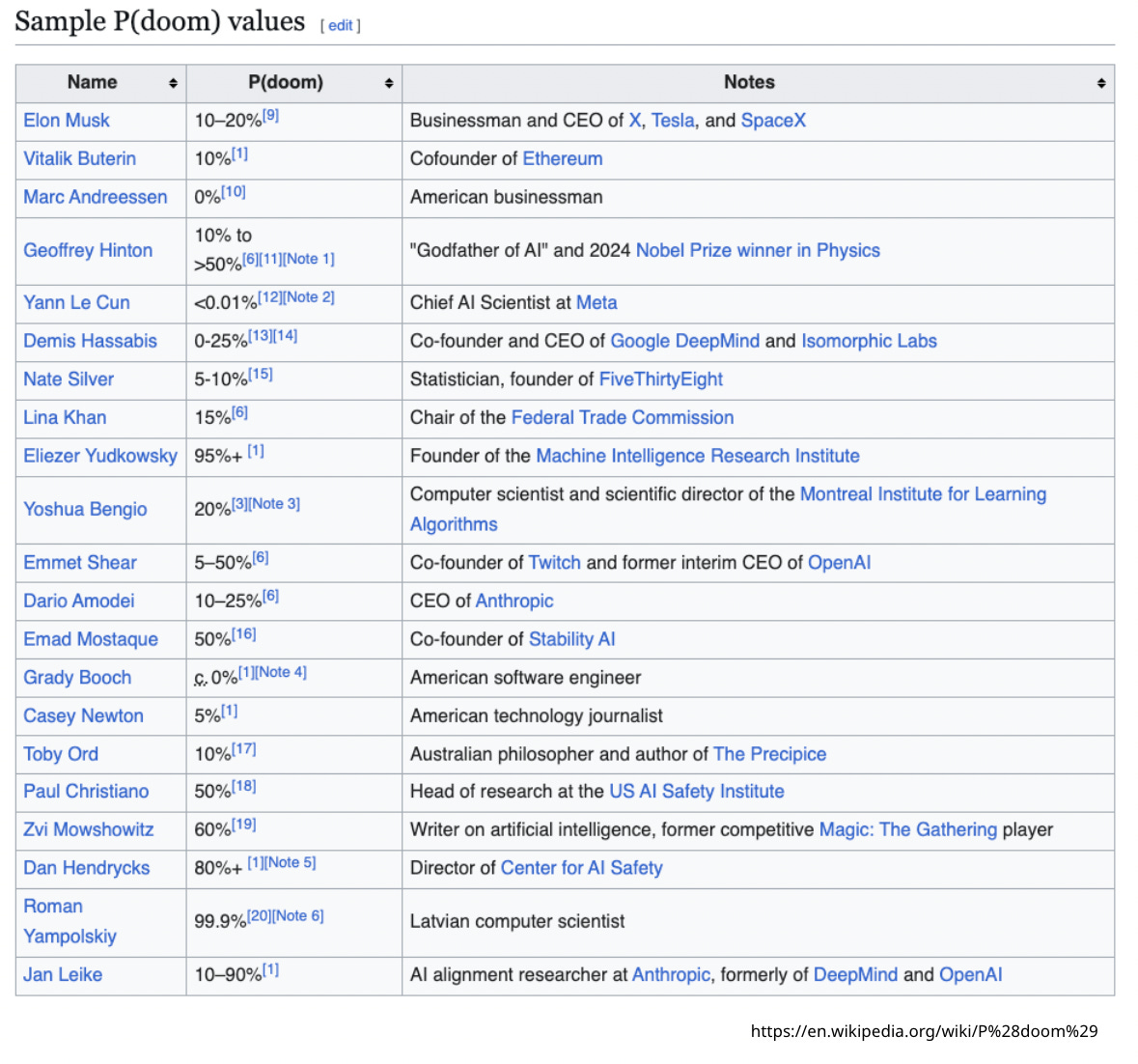
Task: Follow OpenAI link in Emmet Shear row
Action: [839, 563]
